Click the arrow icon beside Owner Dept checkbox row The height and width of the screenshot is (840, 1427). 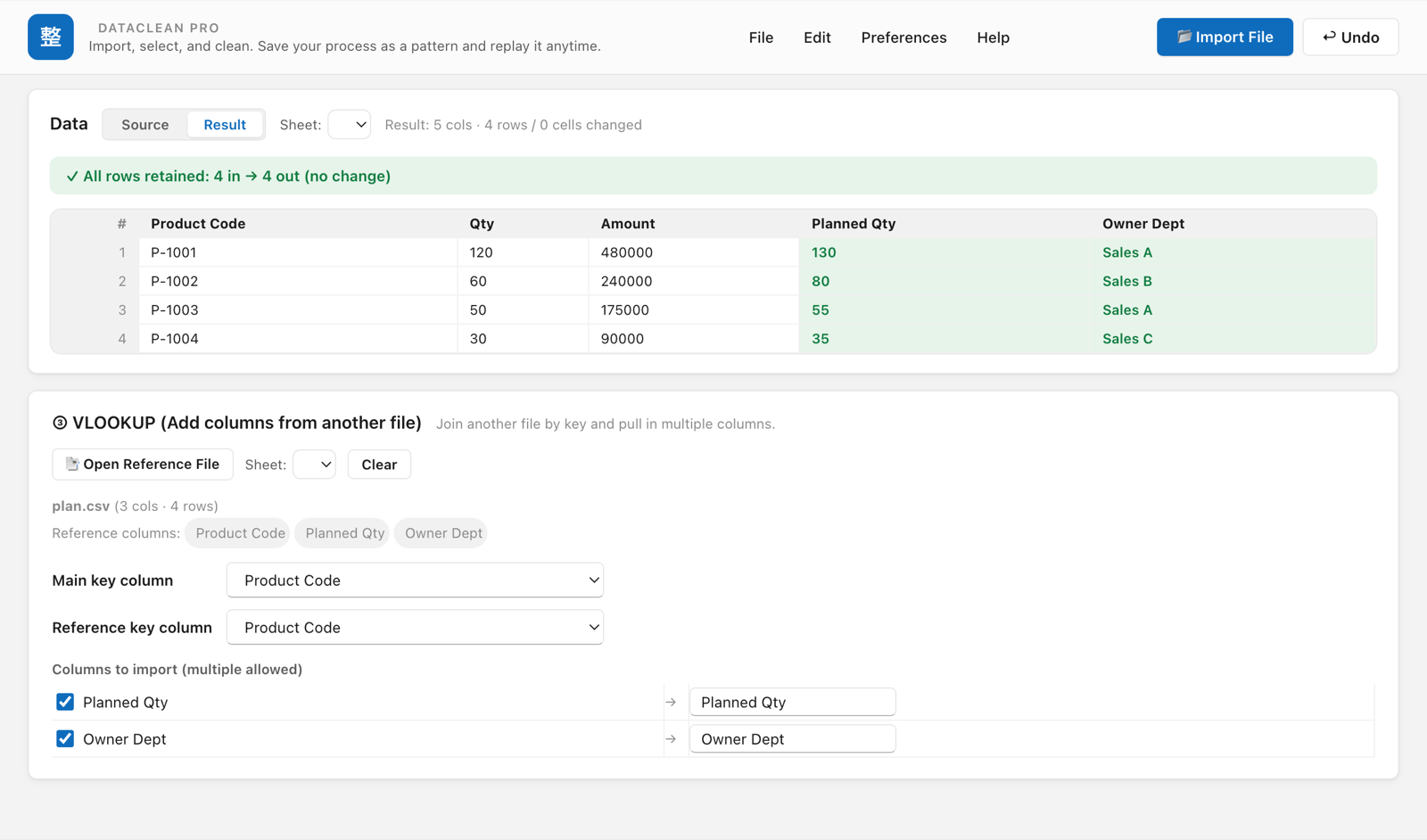pos(671,739)
